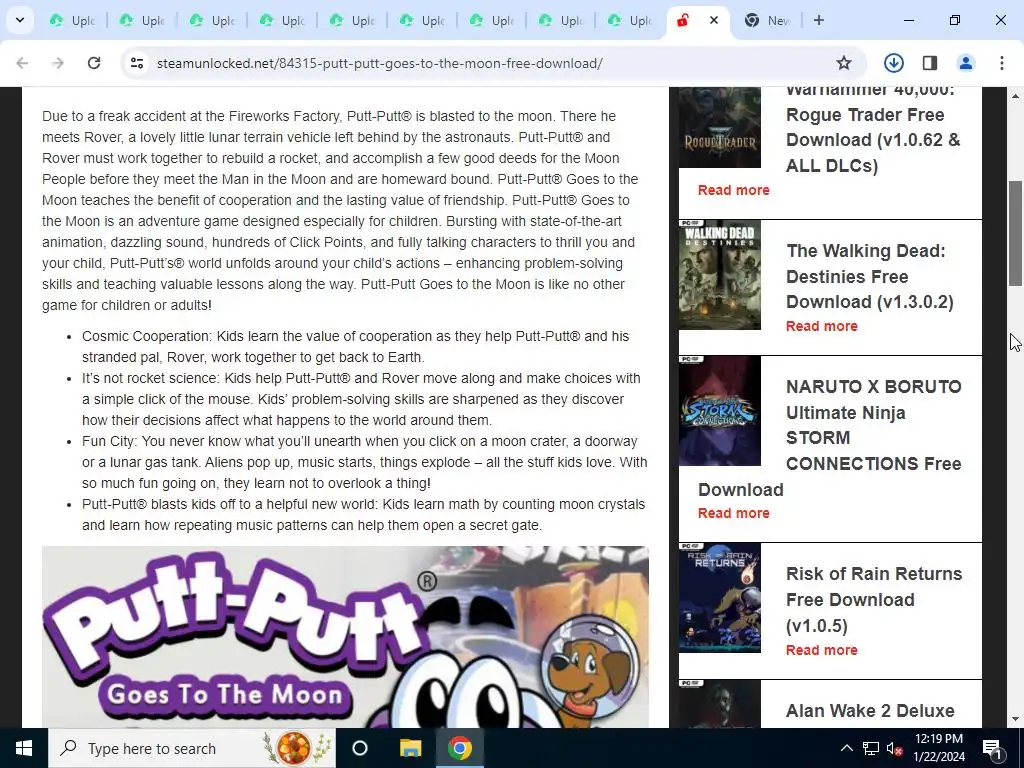Screen dimensions: 1024x768
Task: Open Chrome's three-dot menu
Action: pyautogui.click(x=1002, y=63)
